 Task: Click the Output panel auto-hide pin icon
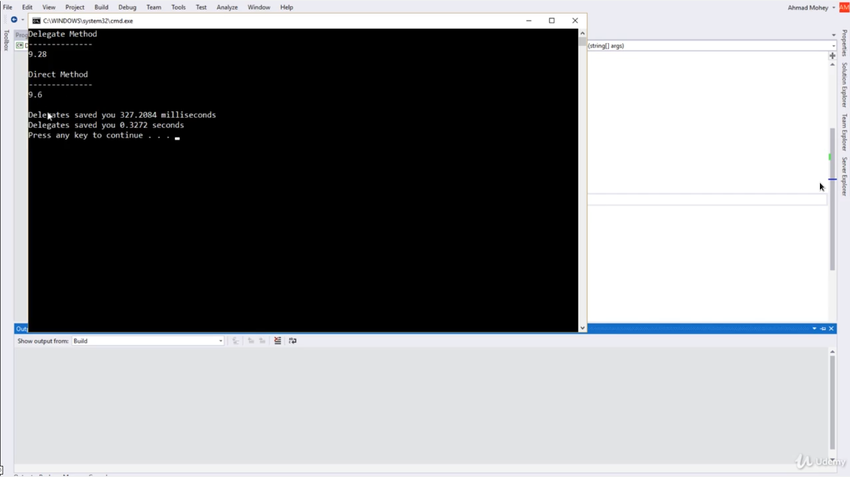[823, 328]
